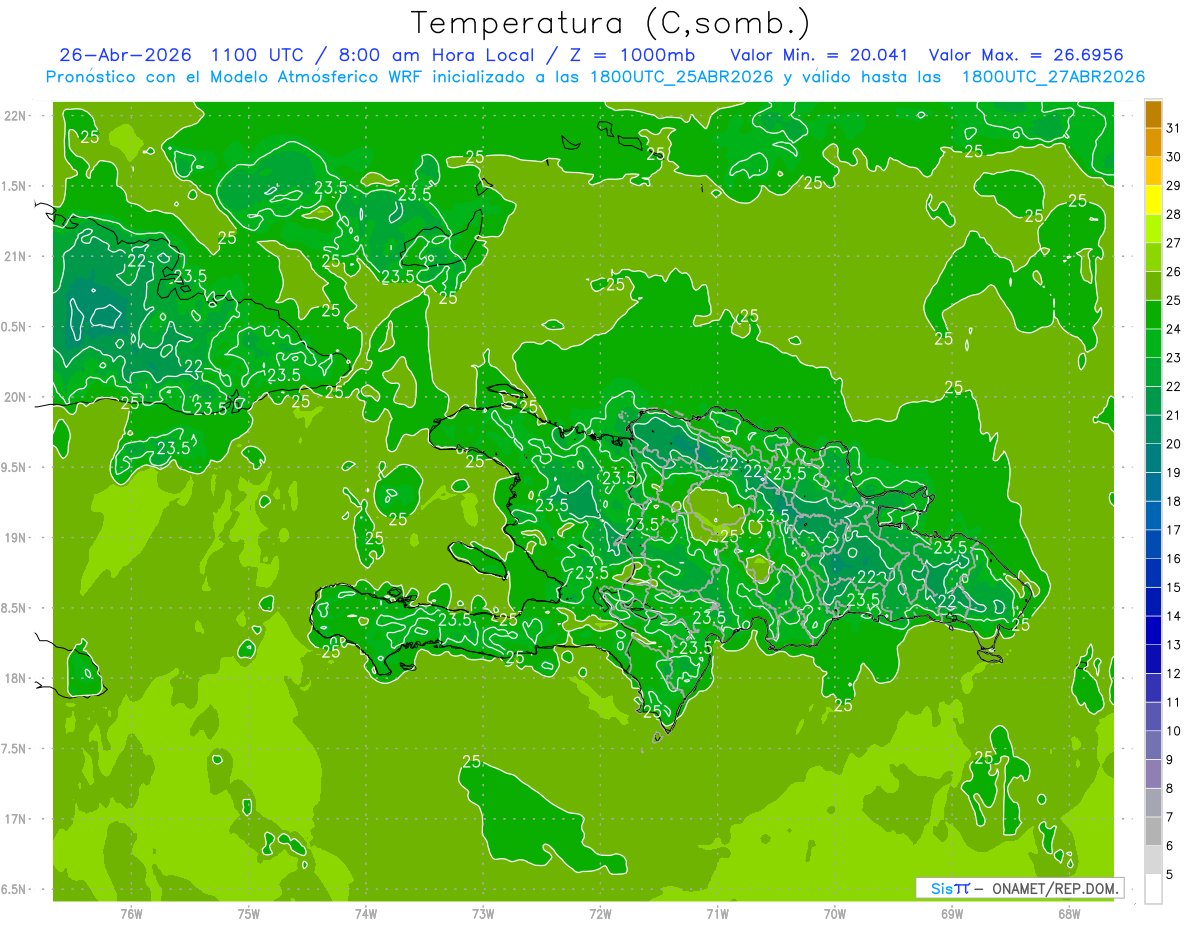The height and width of the screenshot is (927, 1200).
Task: Click the 17N latitude axis label
Action: [x=15, y=819]
